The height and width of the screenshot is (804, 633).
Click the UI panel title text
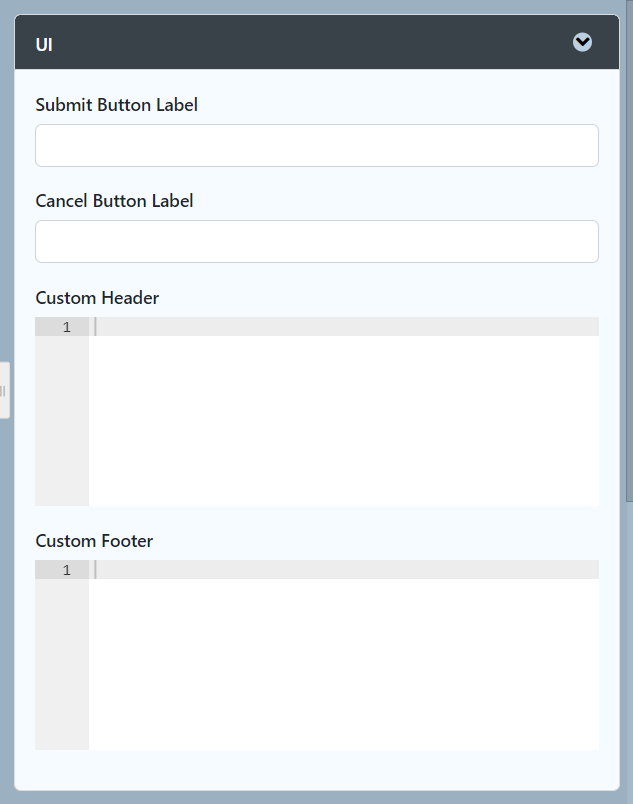44,44
